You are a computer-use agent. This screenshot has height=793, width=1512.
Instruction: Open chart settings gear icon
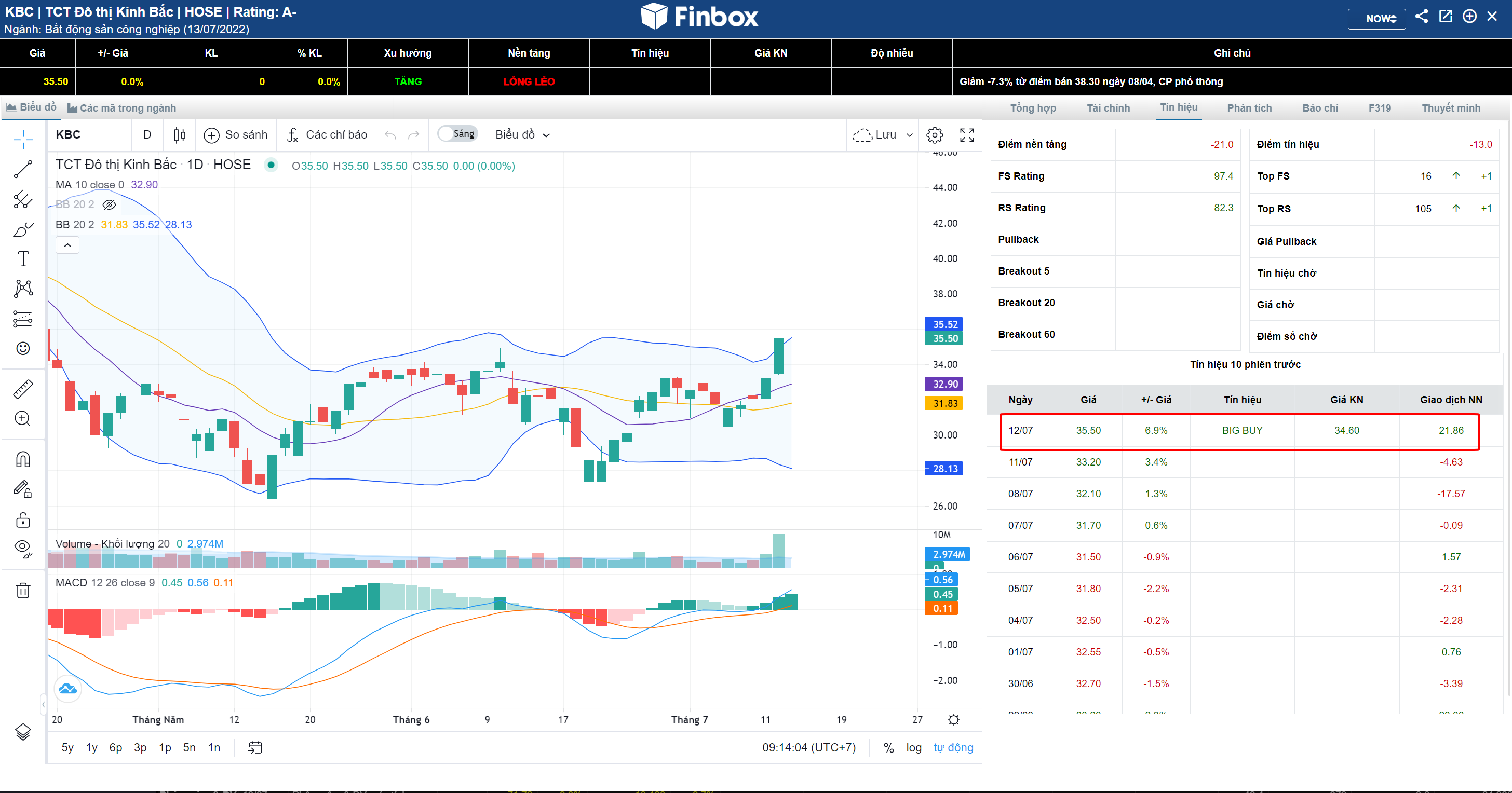click(935, 135)
